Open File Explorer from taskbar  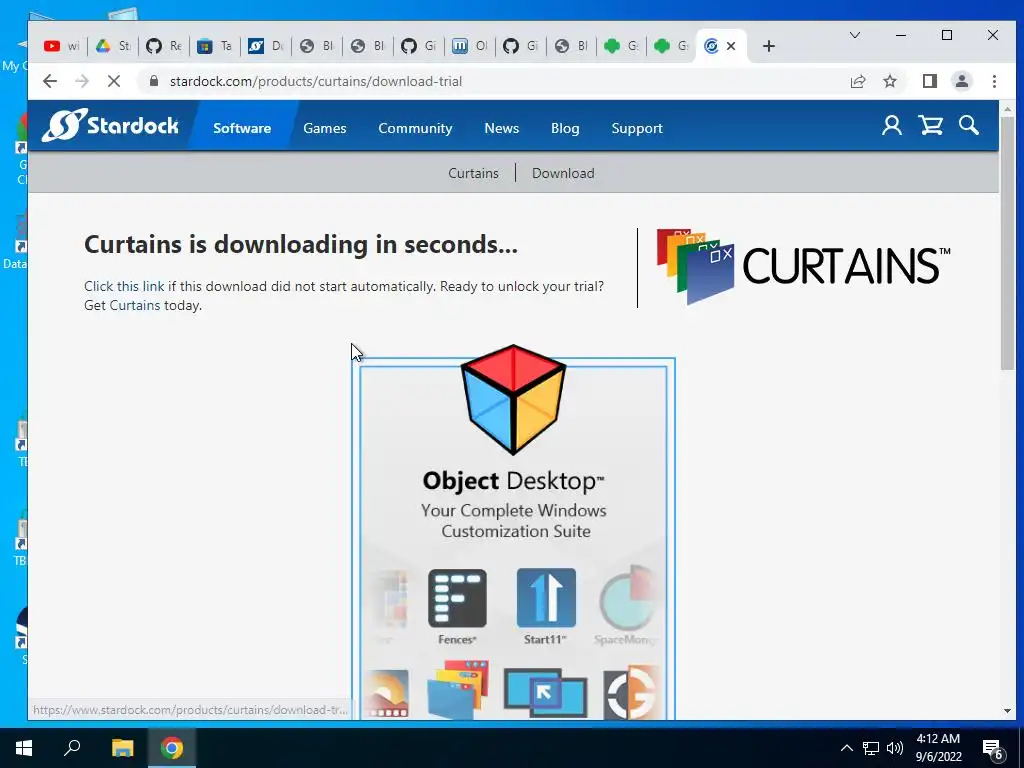point(122,748)
